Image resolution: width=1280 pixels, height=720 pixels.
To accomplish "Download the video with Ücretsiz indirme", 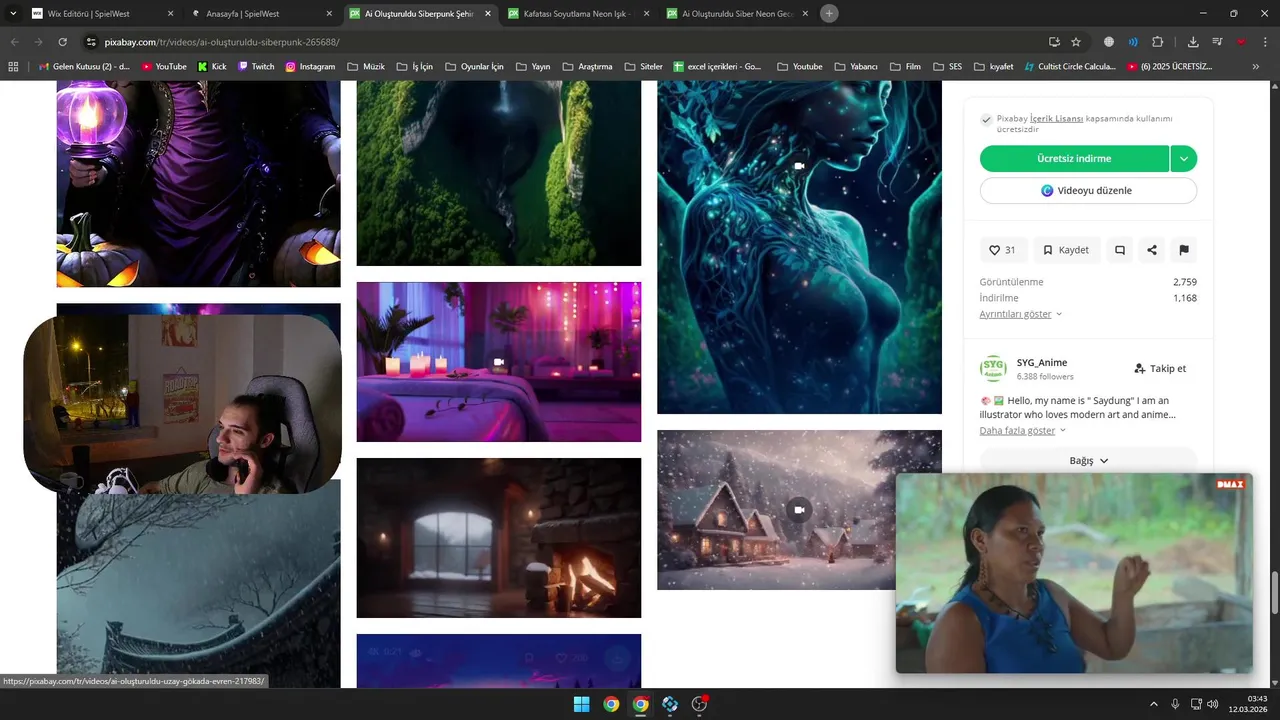I will 1074,158.
